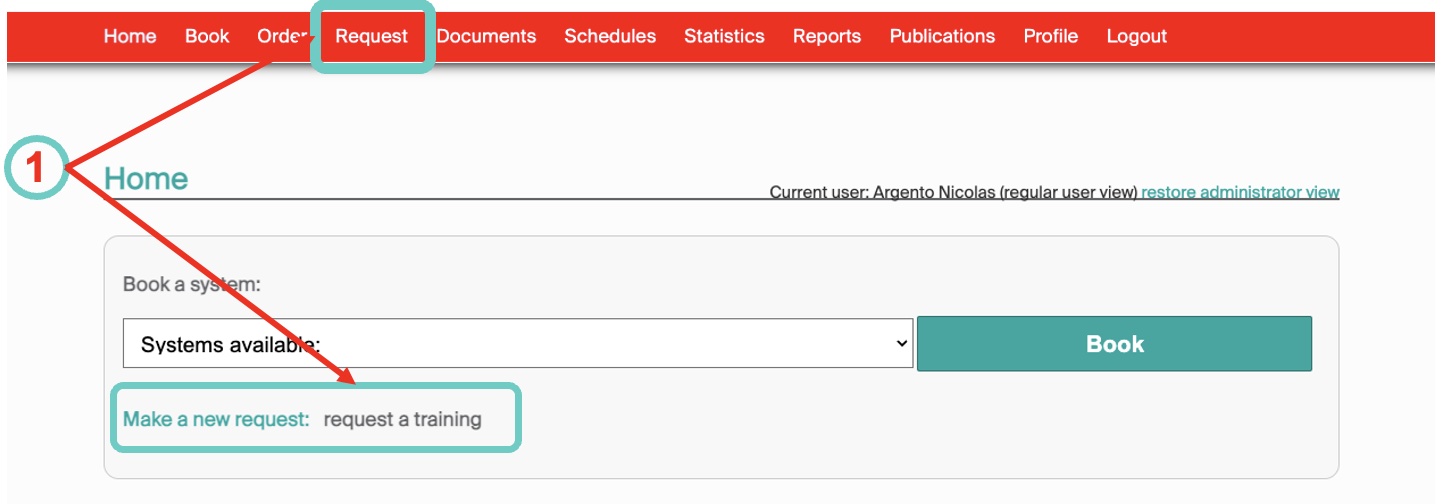This screenshot has width=1444, height=504.
Task: Select the request a training link
Action: tap(402, 419)
